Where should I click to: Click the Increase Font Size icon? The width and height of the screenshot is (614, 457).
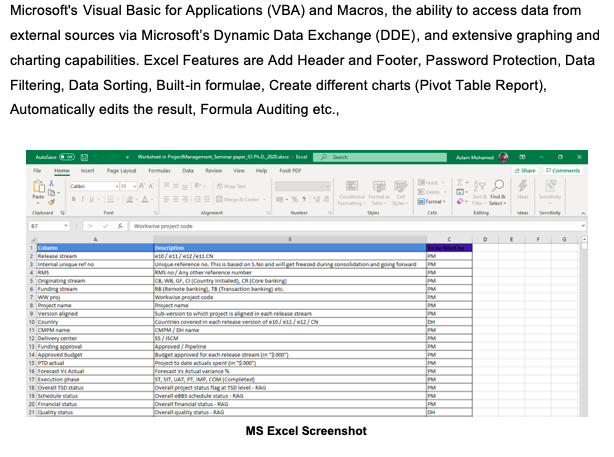coord(142,186)
